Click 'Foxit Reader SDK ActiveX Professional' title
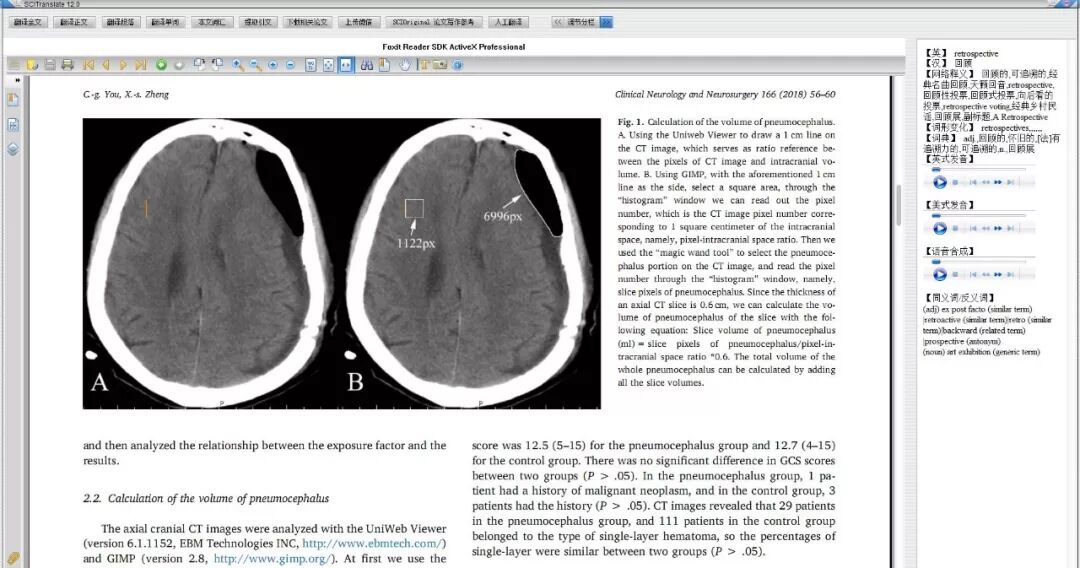The height and width of the screenshot is (568, 1080). [453, 47]
